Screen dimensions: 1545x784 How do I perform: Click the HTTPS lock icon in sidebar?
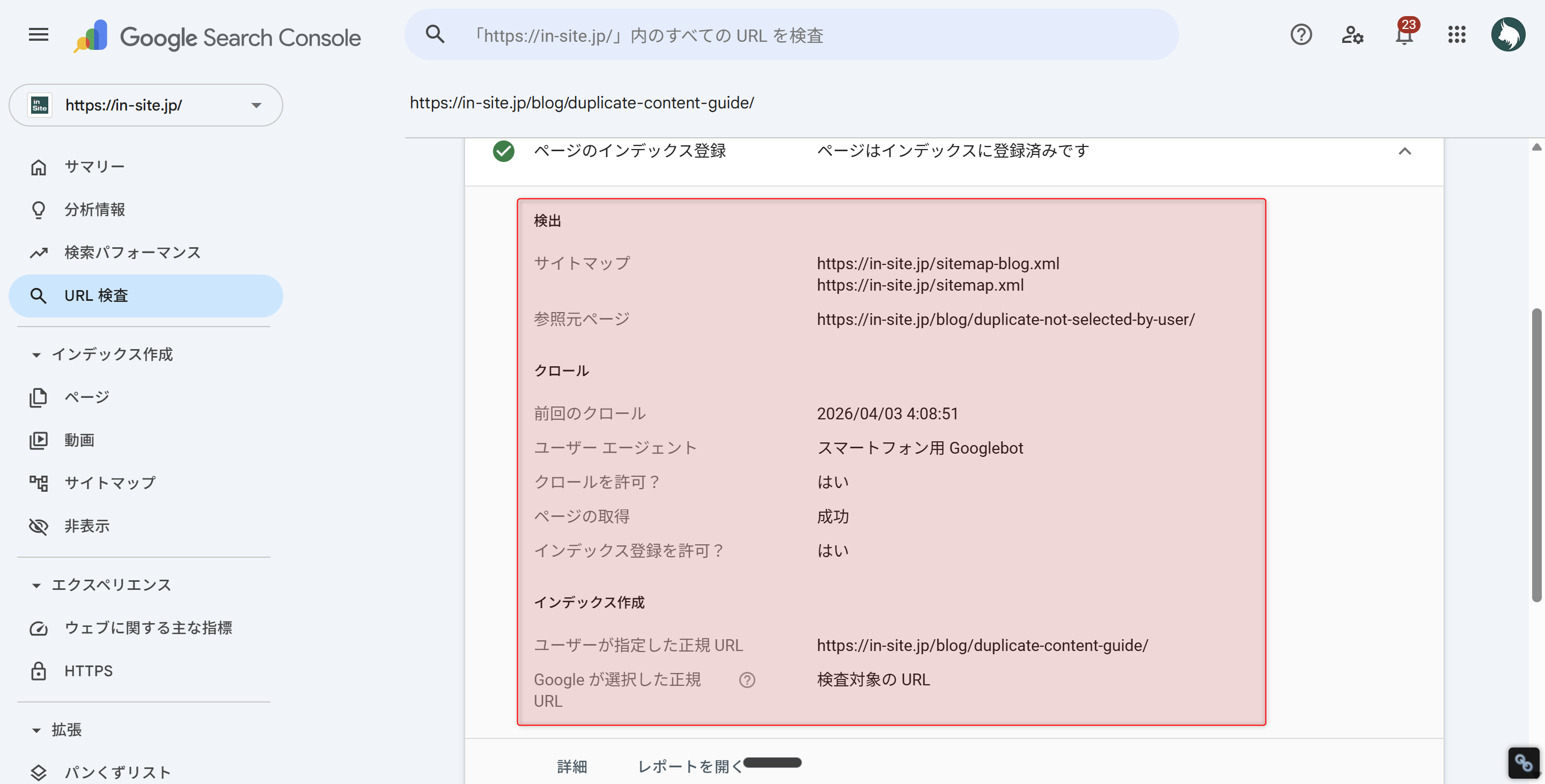click(x=39, y=671)
